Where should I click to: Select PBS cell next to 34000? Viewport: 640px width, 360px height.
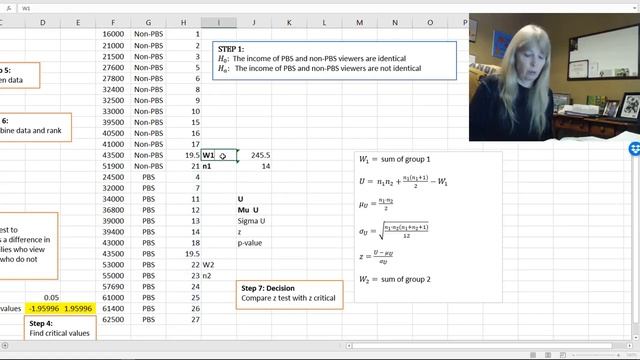coord(148,199)
